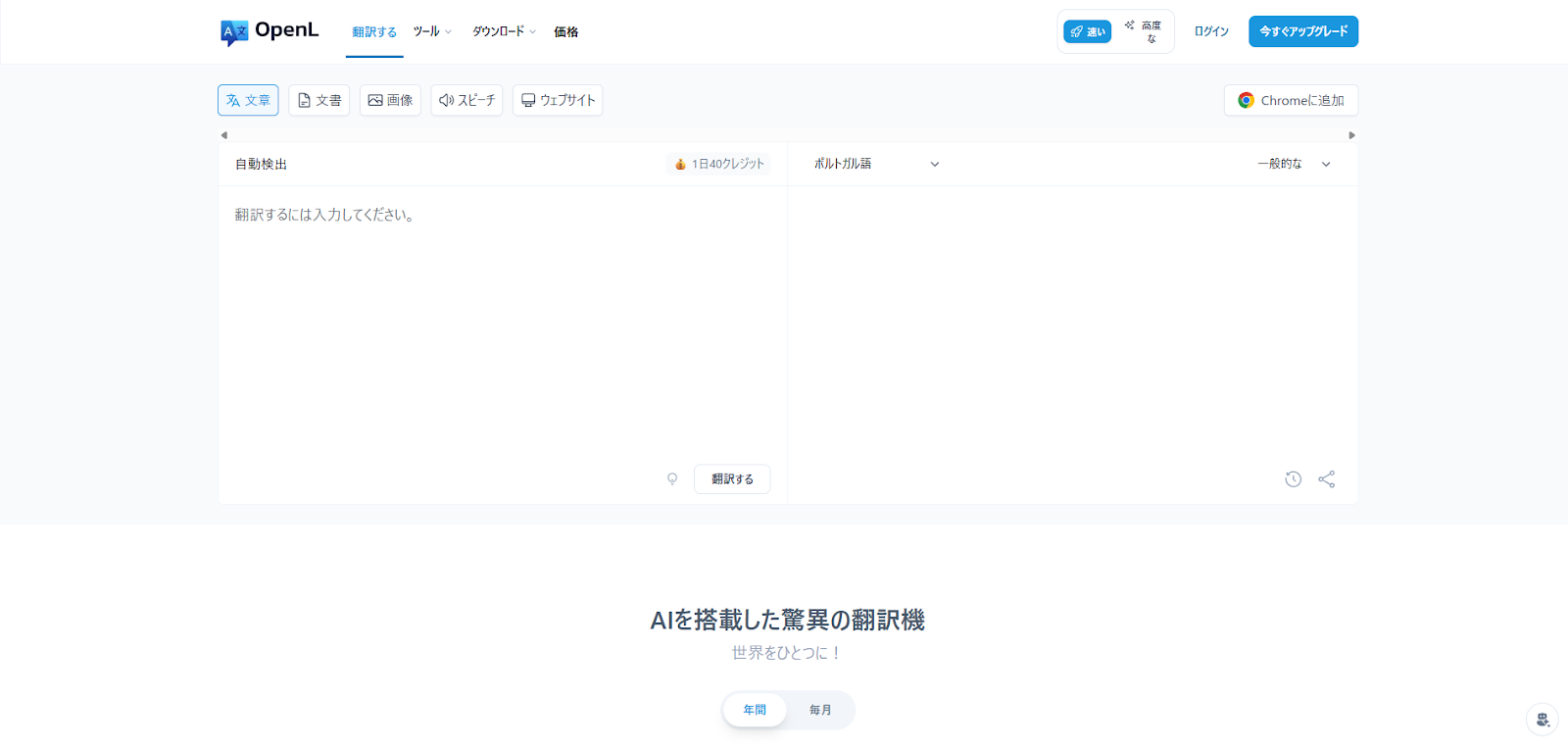The width and height of the screenshot is (1568, 749).
Task: Select 年間 billing toggle
Action: point(755,710)
